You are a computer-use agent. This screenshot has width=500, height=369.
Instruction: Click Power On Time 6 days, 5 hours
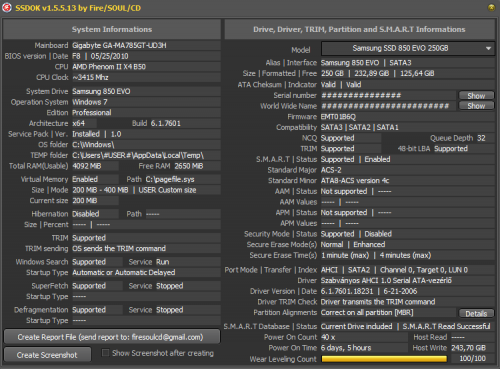point(346,348)
